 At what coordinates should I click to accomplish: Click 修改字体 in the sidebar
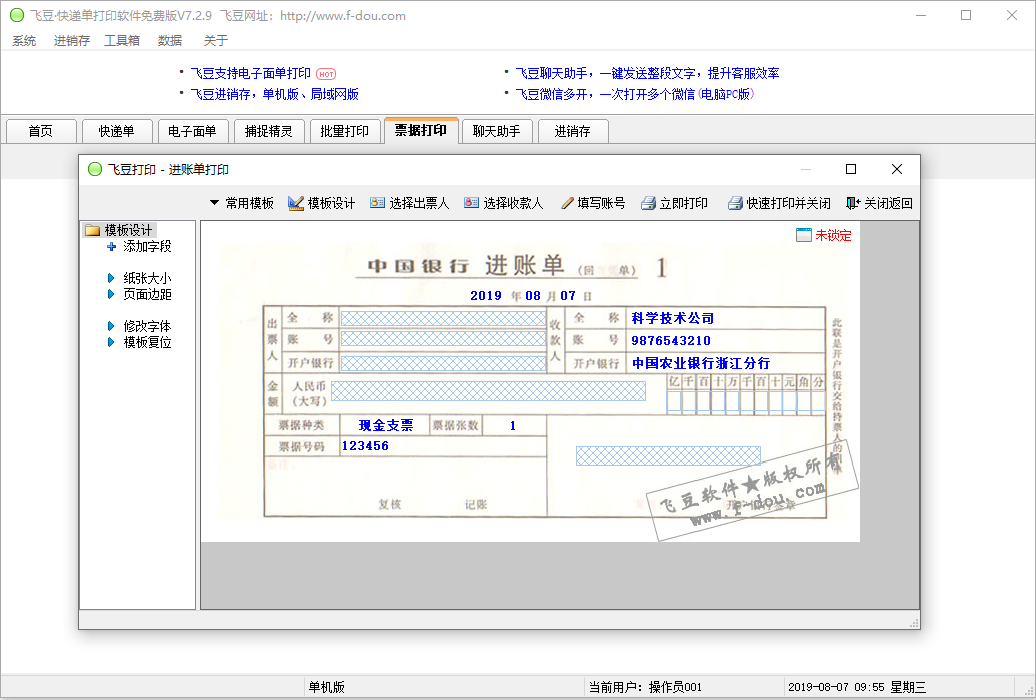point(147,326)
